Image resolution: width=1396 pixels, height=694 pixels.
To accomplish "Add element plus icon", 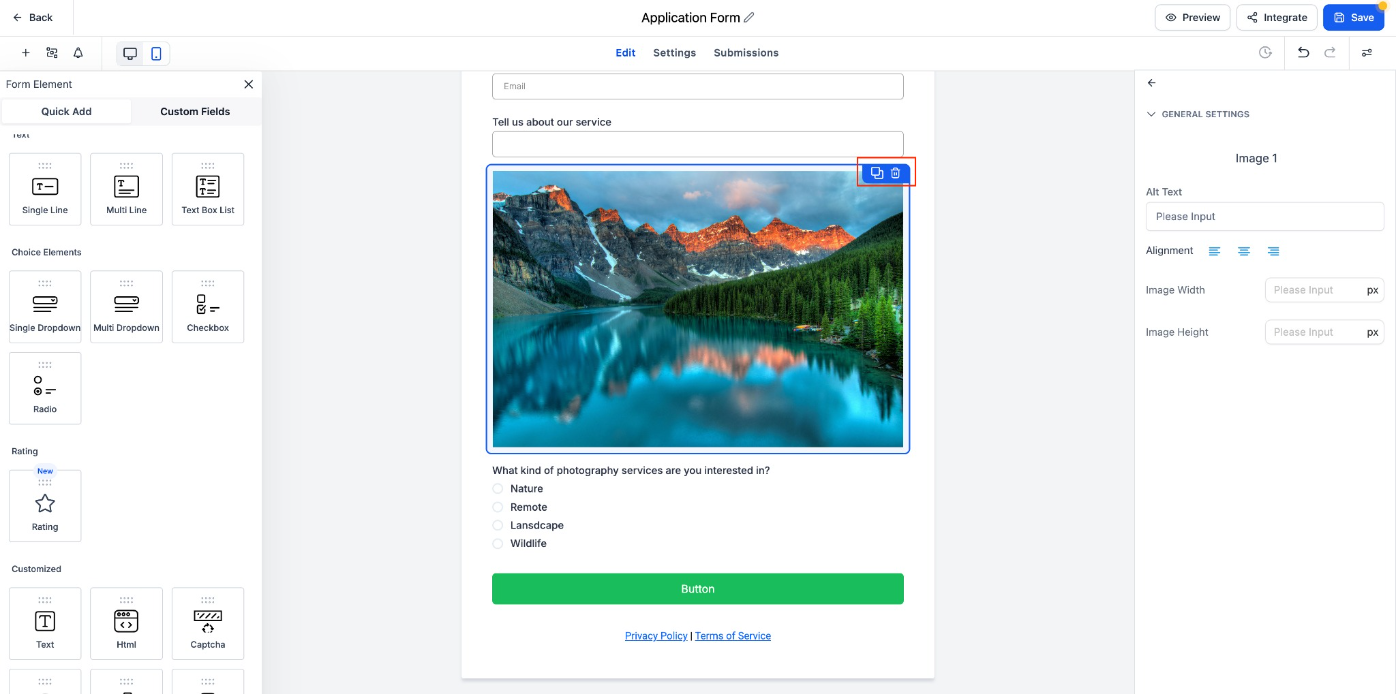I will pyautogui.click(x=25, y=53).
